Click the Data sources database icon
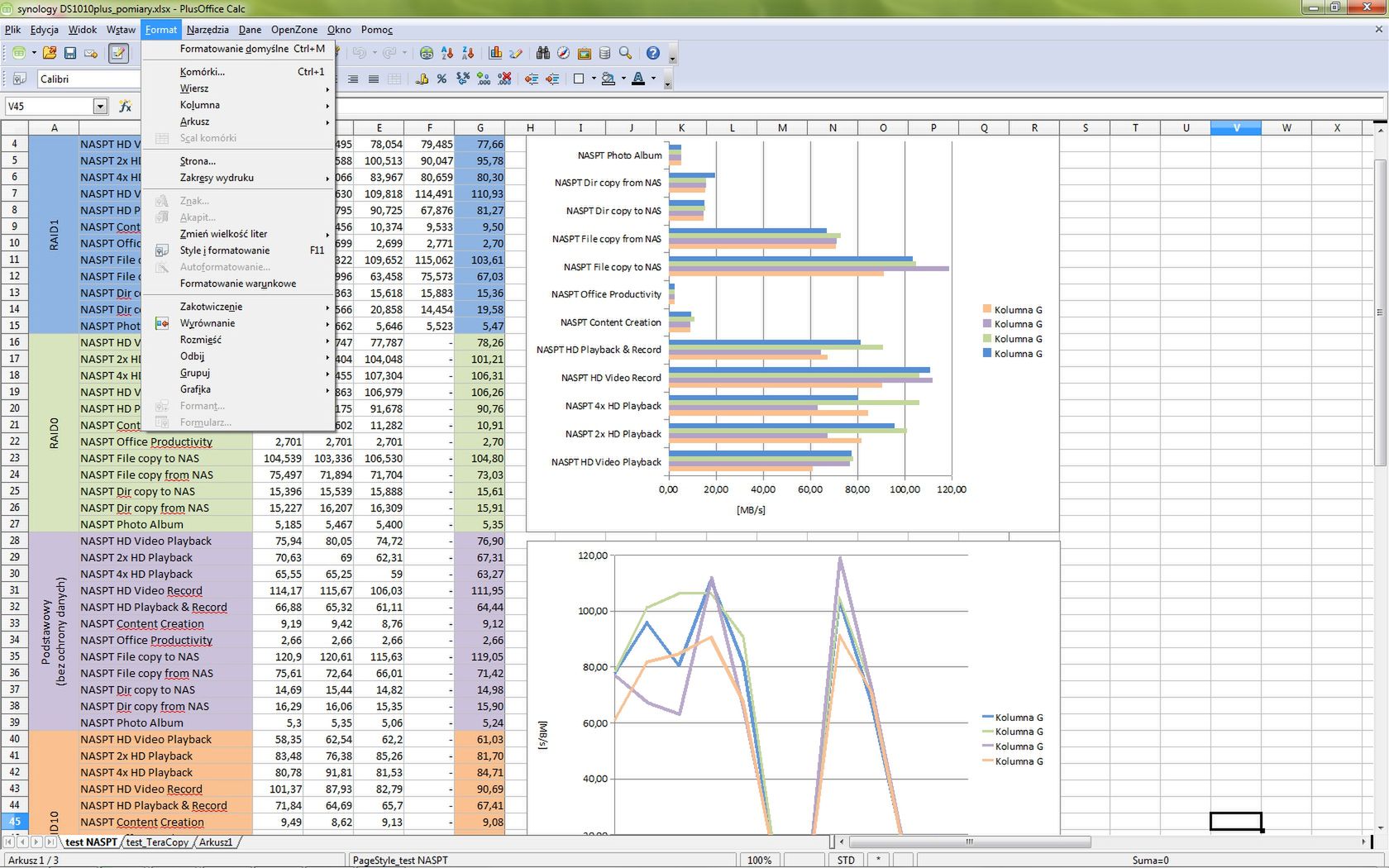The width and height of the screenshot is (1389, 868). 605,53
